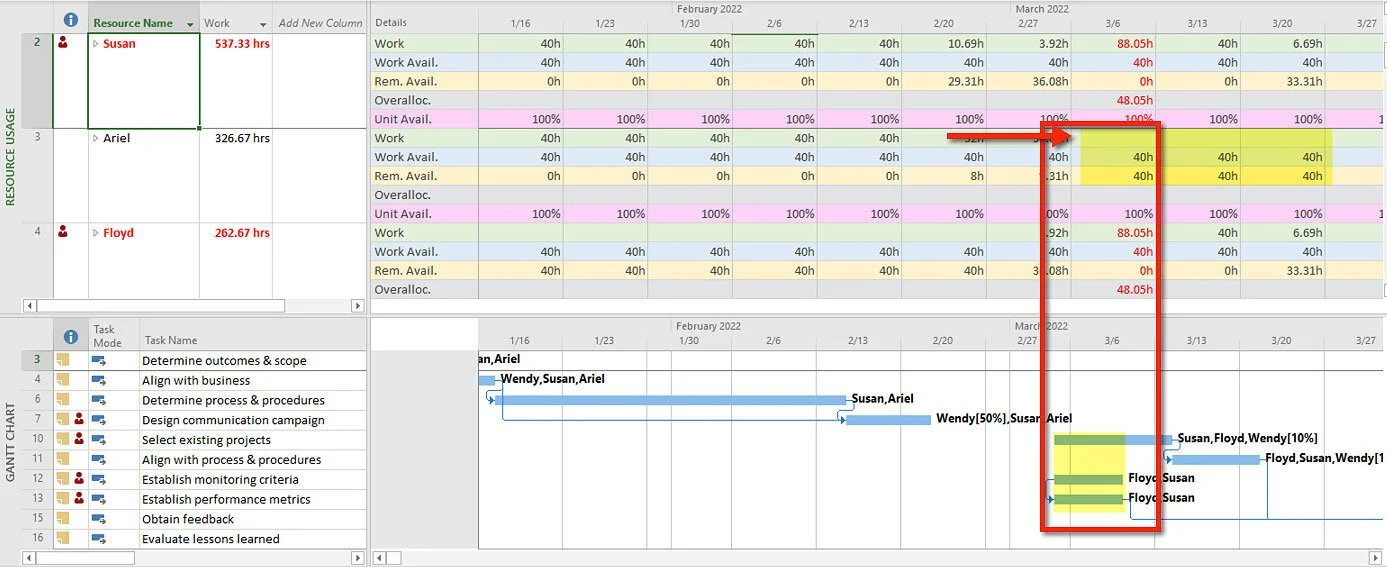Click the note icon for Determine outcomes & scope

pyautogui.click(x=62, y=360)
